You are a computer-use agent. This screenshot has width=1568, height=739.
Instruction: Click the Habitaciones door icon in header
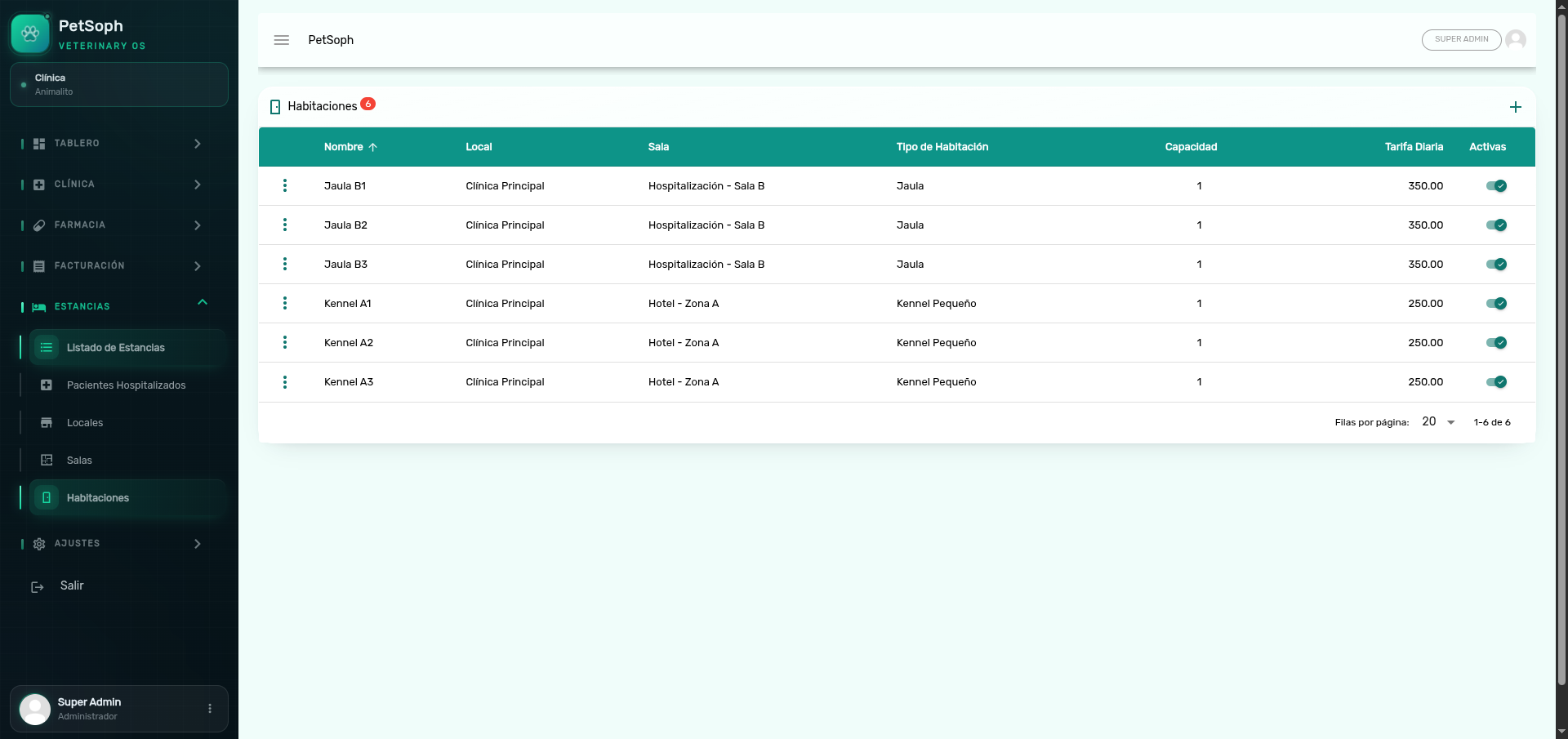click(275, 107)
